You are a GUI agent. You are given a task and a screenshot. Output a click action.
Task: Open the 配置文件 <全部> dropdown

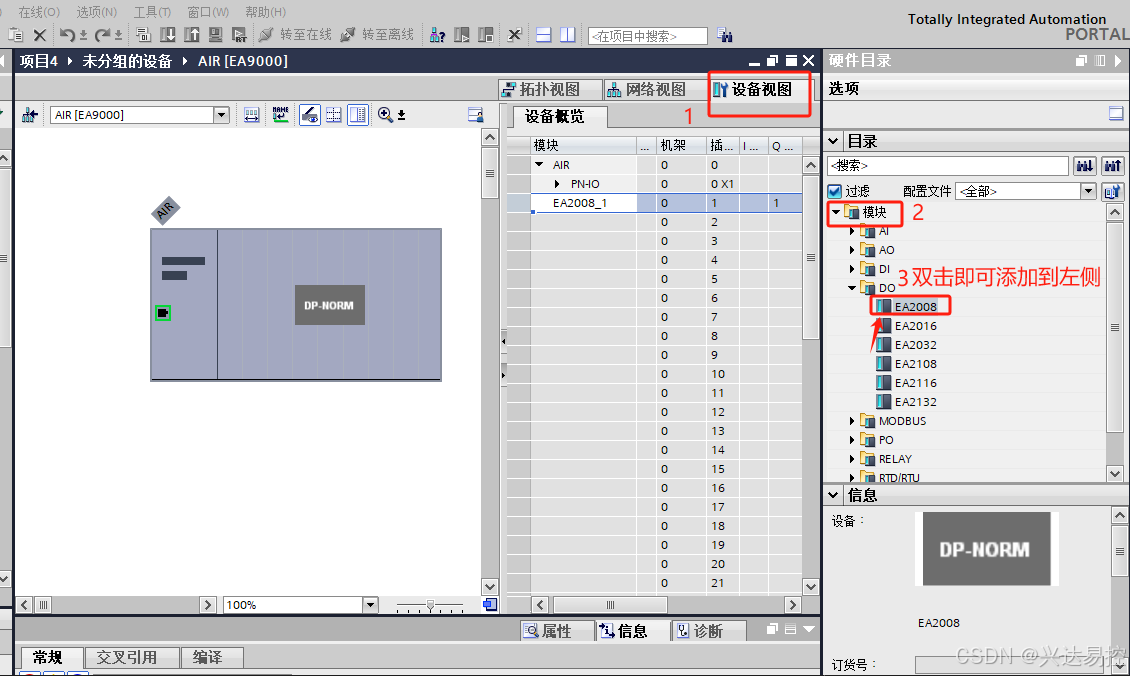(x=1088, y=191)
